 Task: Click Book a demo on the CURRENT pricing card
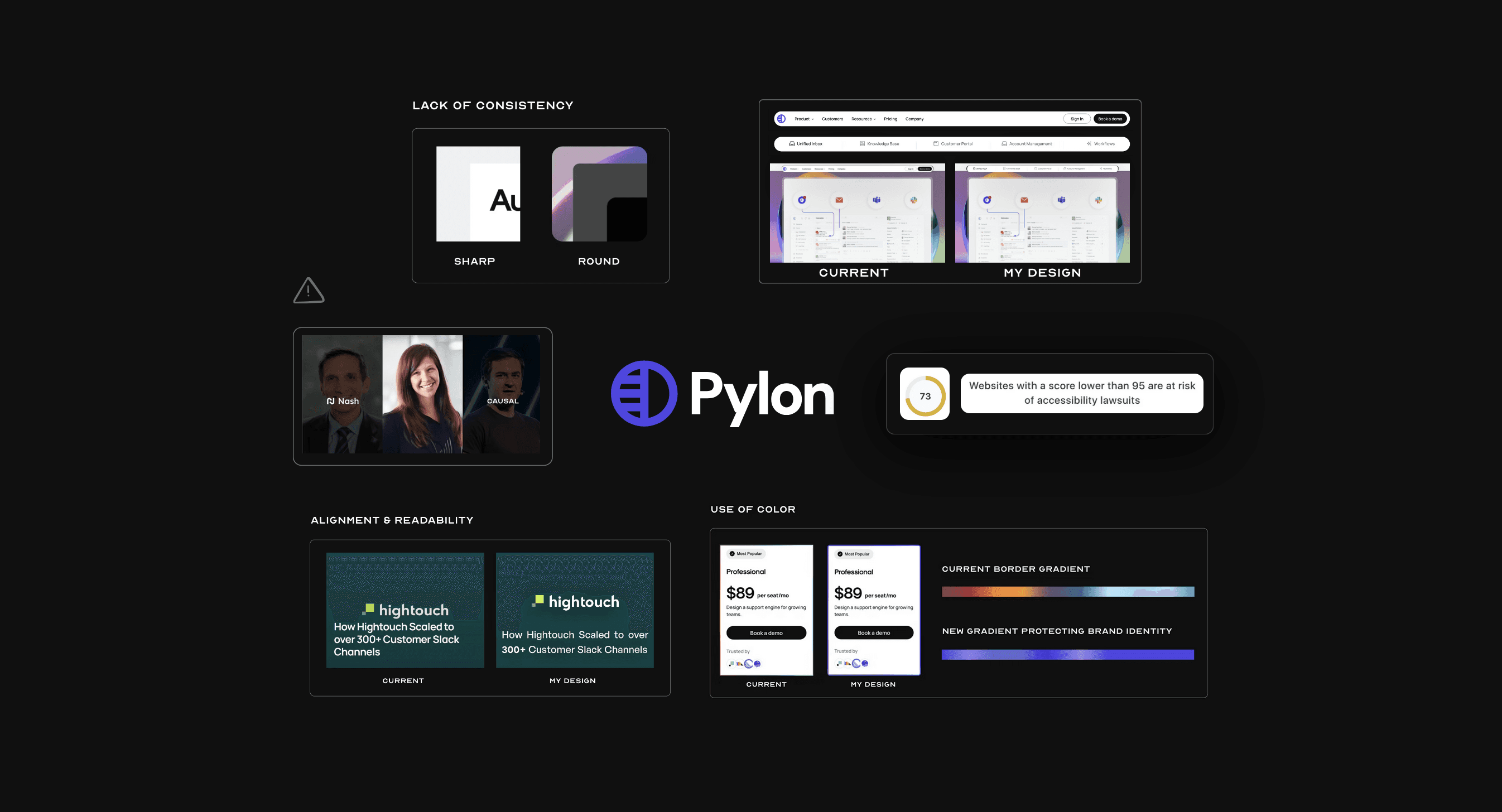[x=766, y=632]
